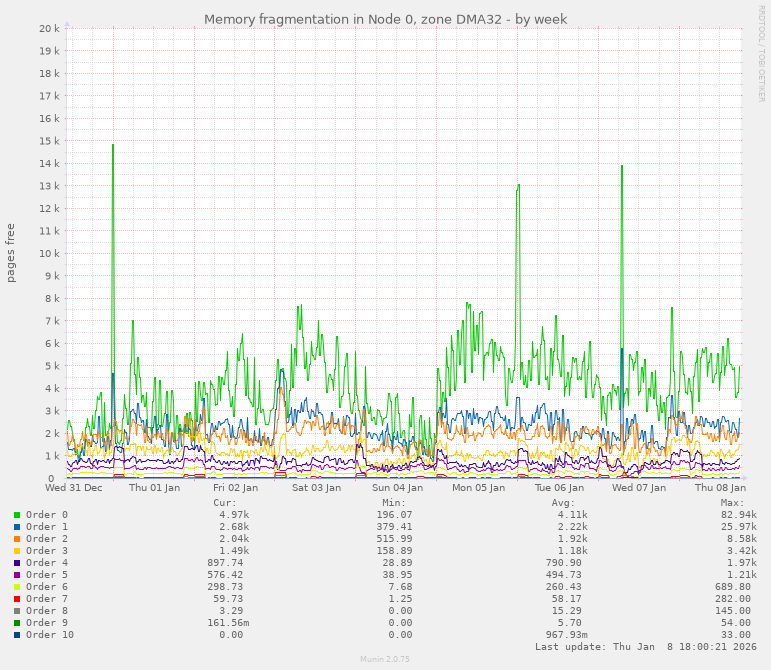771x670 pixels.
Task: Click Order 6 max value 689.80
Action: (x=733, y=587)
